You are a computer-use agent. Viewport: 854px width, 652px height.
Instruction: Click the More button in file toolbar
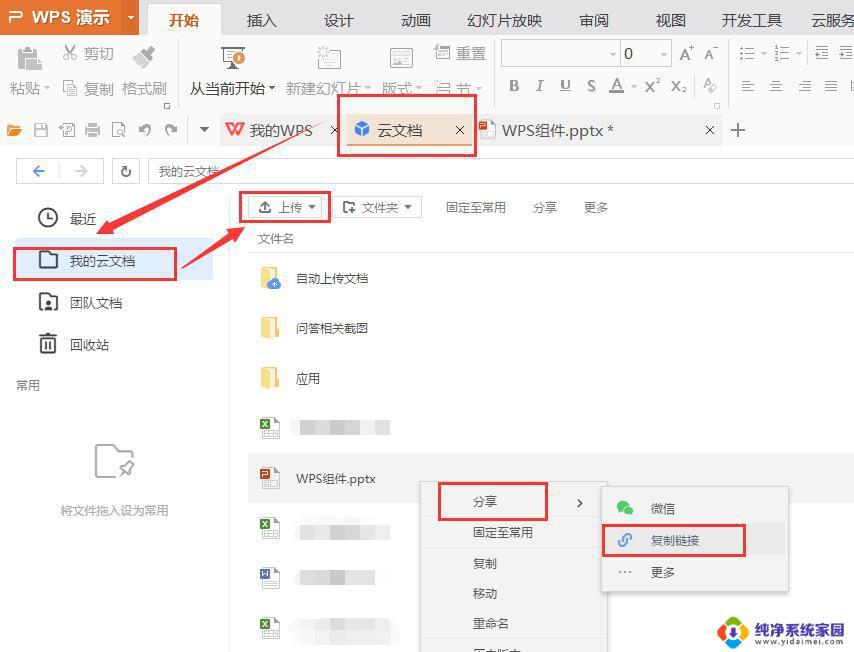pos(596,207)
